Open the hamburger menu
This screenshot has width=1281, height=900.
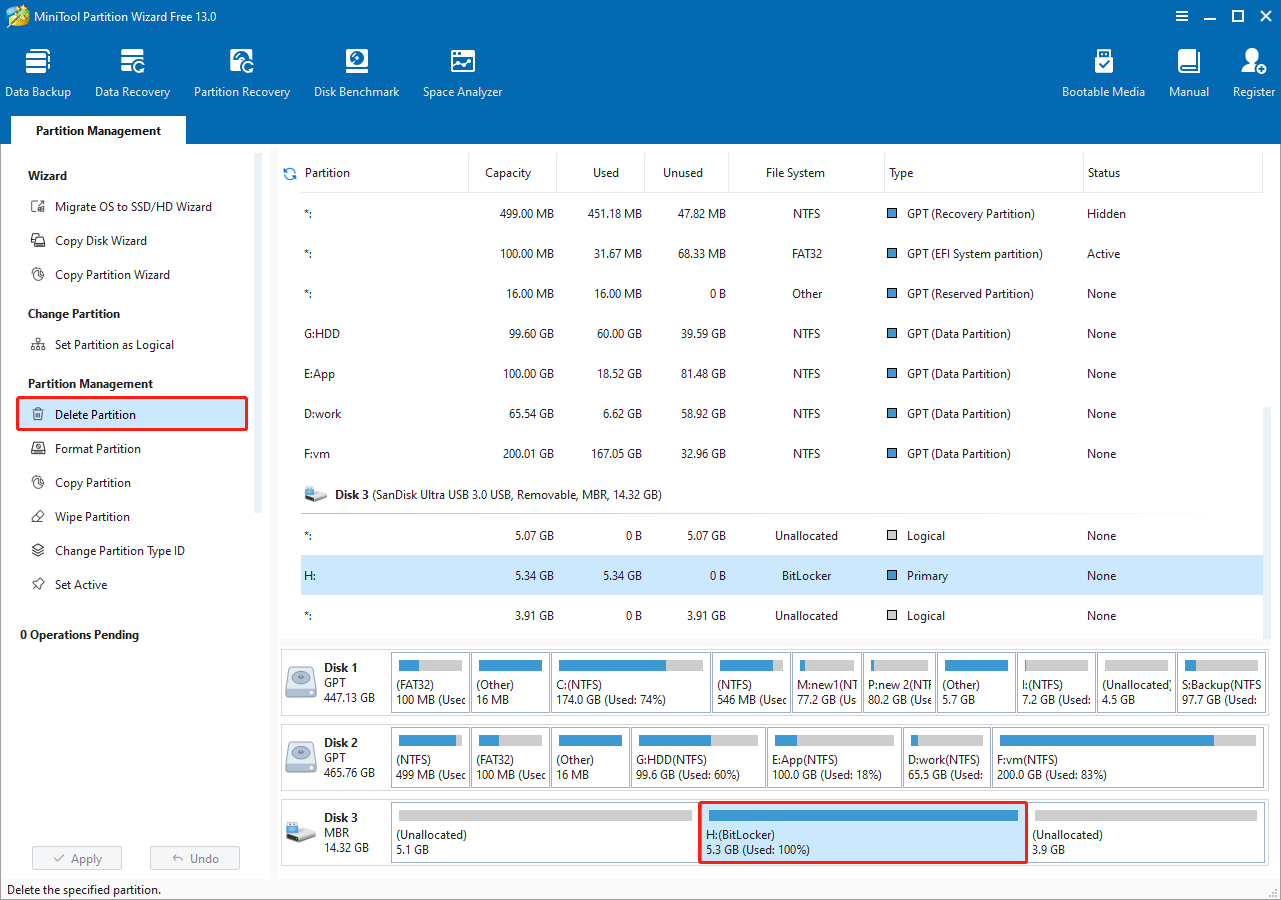pyautogui.click(x=1181, y=16)
